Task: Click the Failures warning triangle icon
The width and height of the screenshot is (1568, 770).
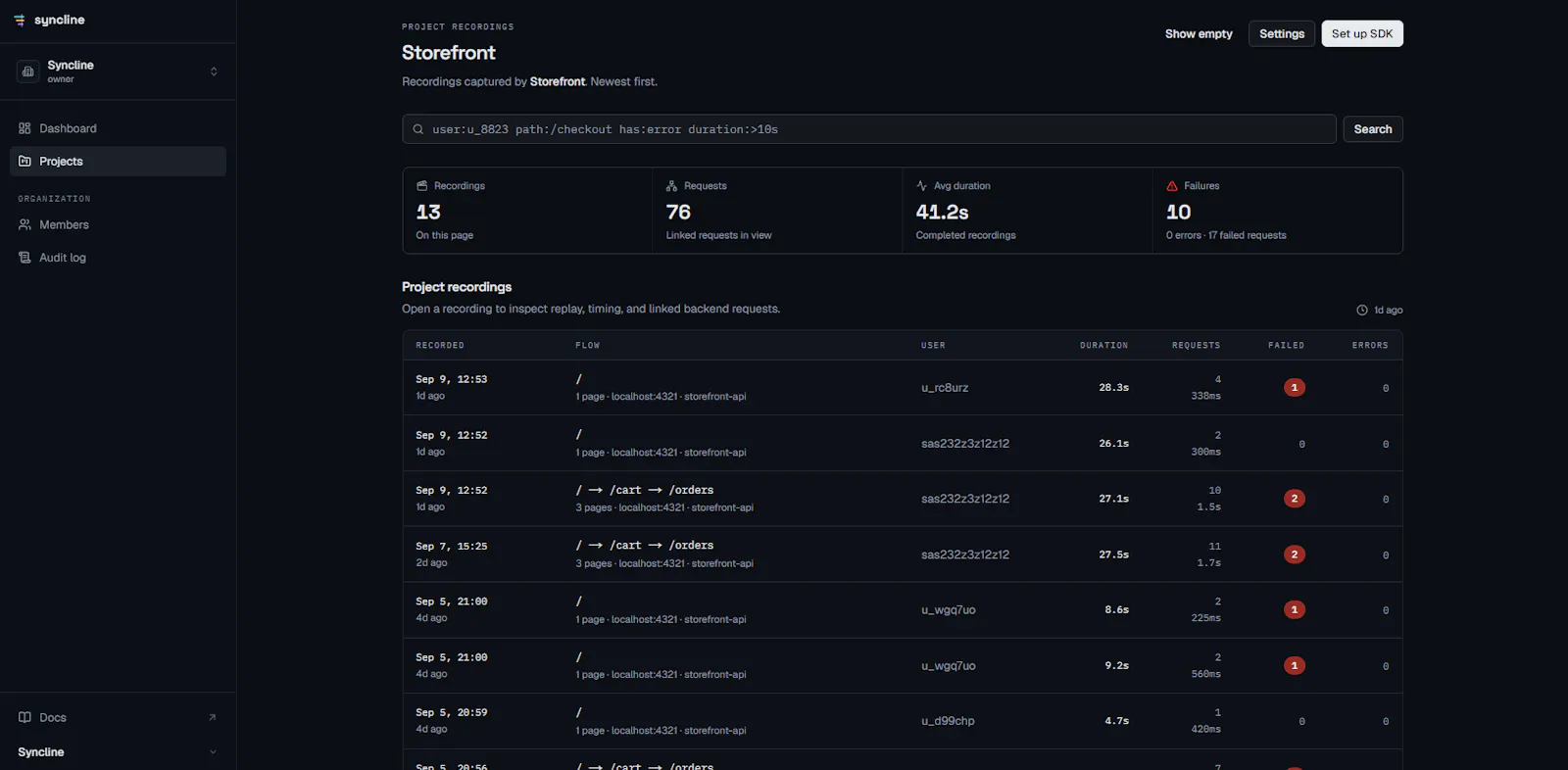Action: click(x=1172, y=186)
